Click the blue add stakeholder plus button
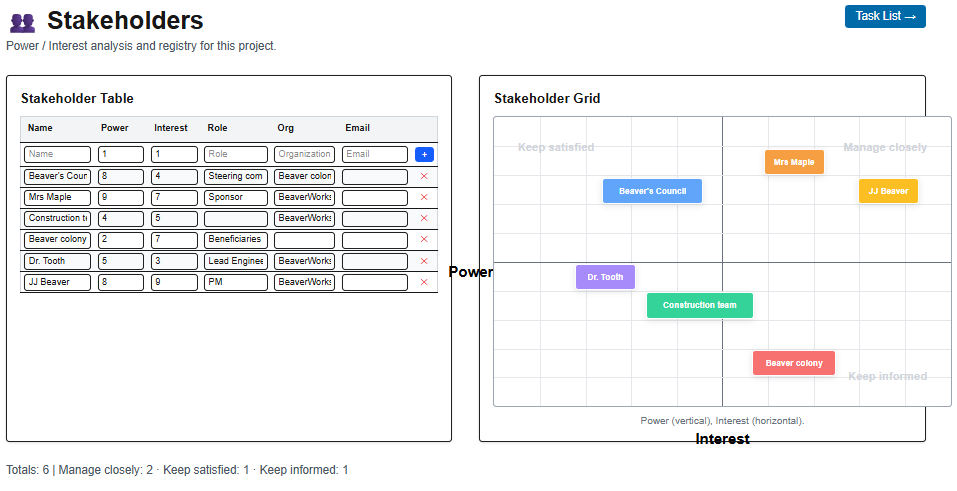Screen dimensions: 957x491 click(424, 155)
